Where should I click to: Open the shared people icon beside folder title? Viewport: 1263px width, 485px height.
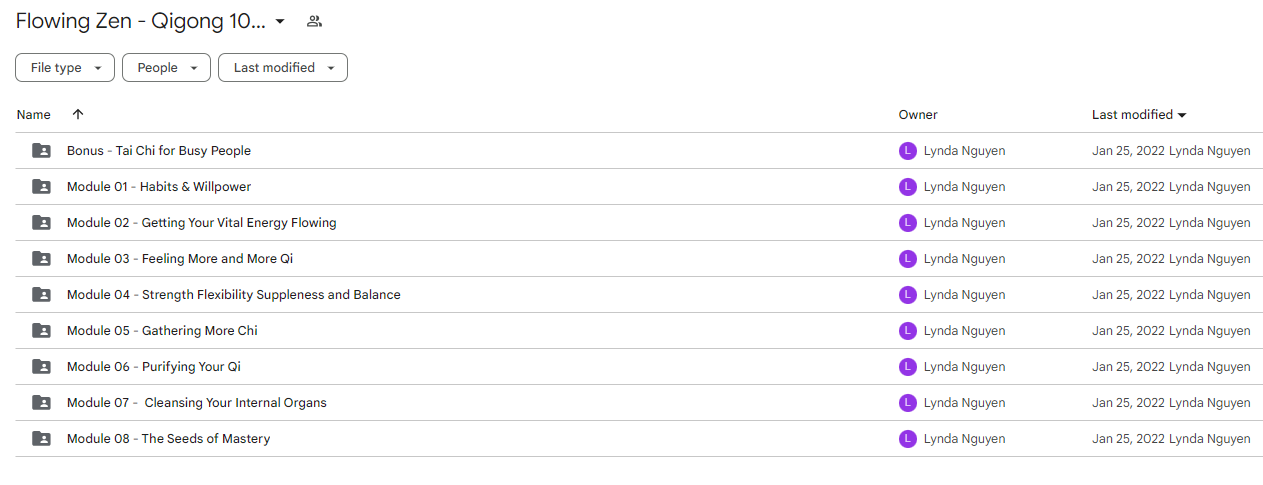pyautogui.click(x=314, y=21)
